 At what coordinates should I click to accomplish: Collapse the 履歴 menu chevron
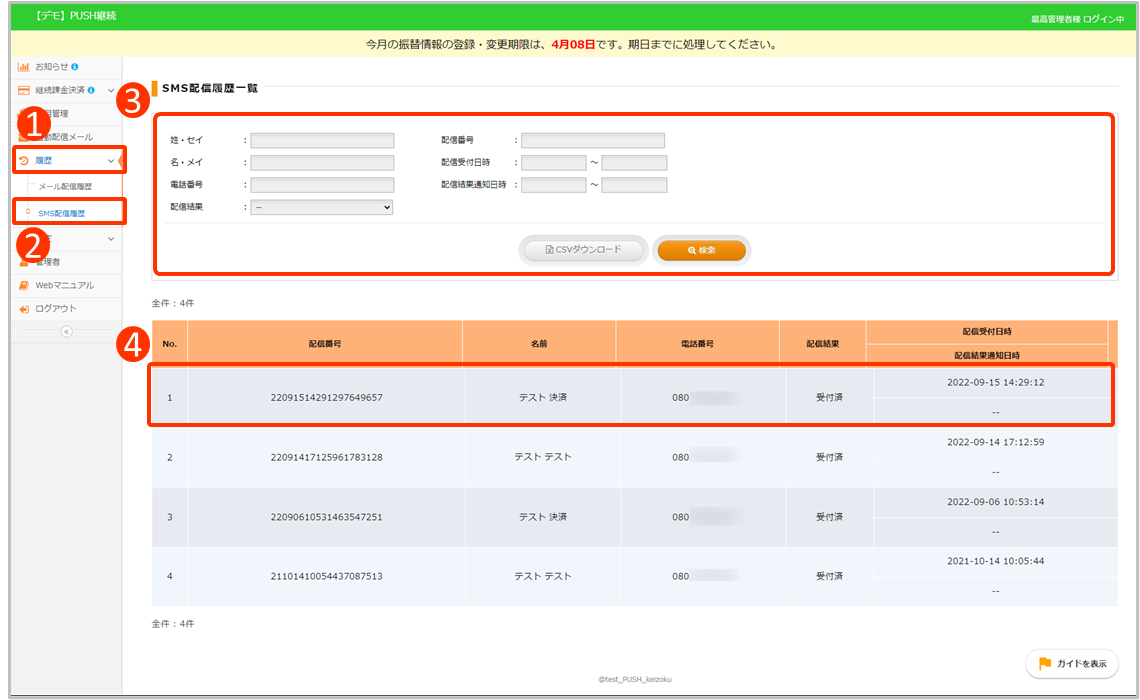click(x=111, y=160)
